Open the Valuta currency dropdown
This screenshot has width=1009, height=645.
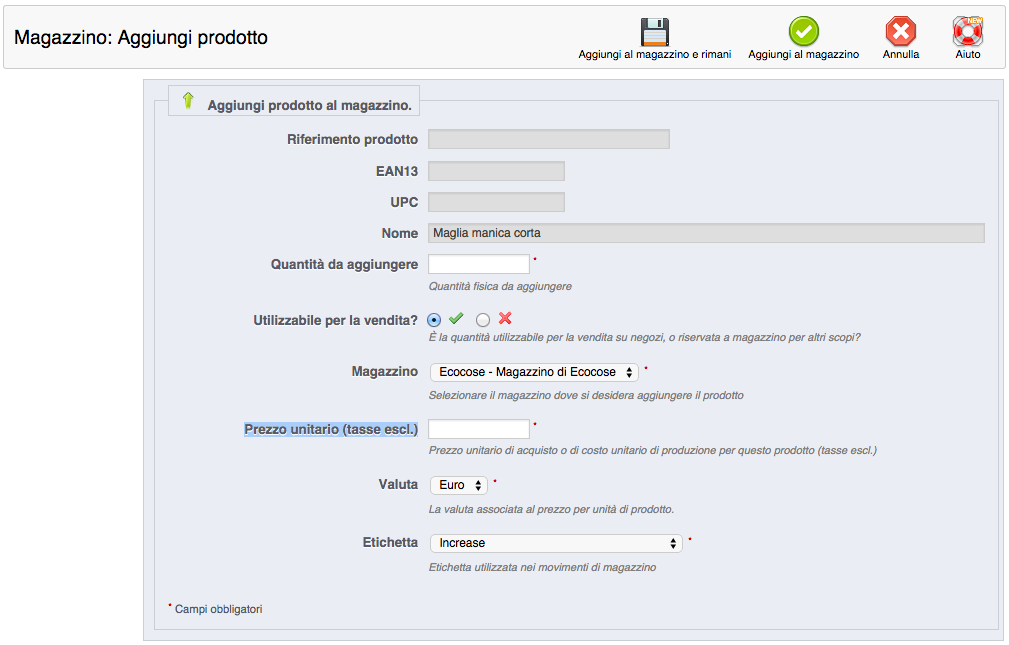459,485
